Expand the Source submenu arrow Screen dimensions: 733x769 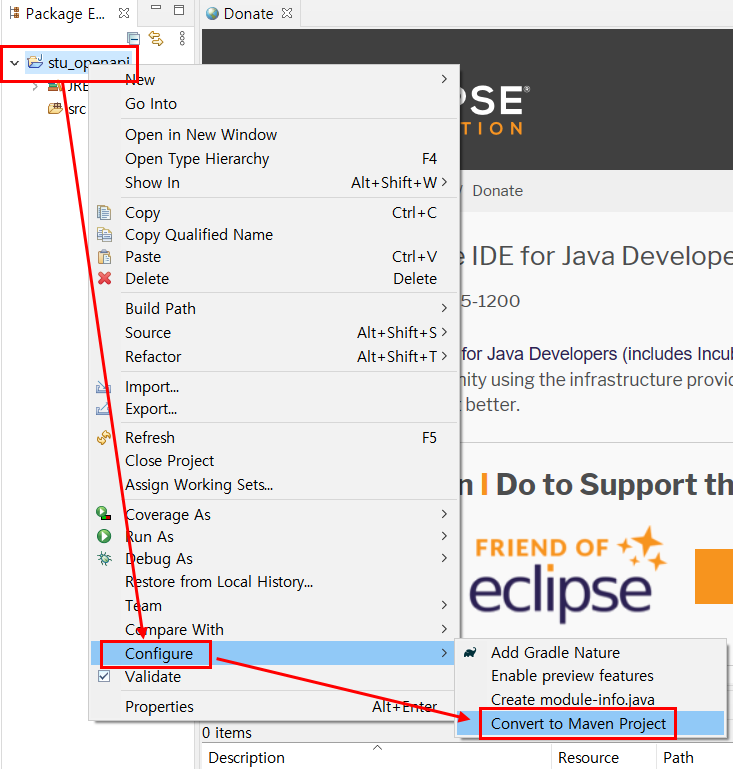444,332
